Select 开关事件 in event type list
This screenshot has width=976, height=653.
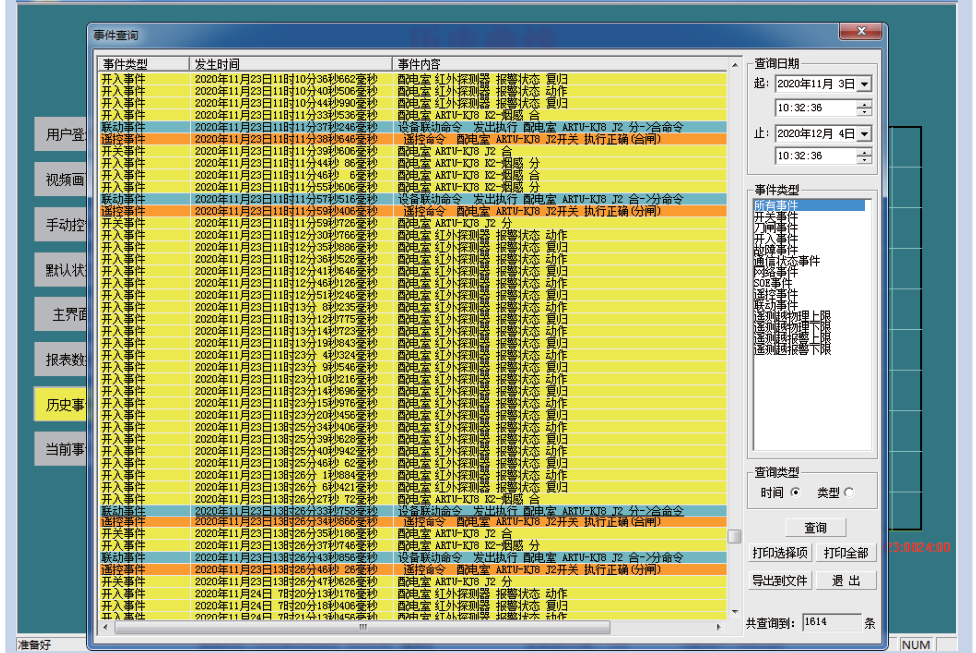[x=776, y=216]
